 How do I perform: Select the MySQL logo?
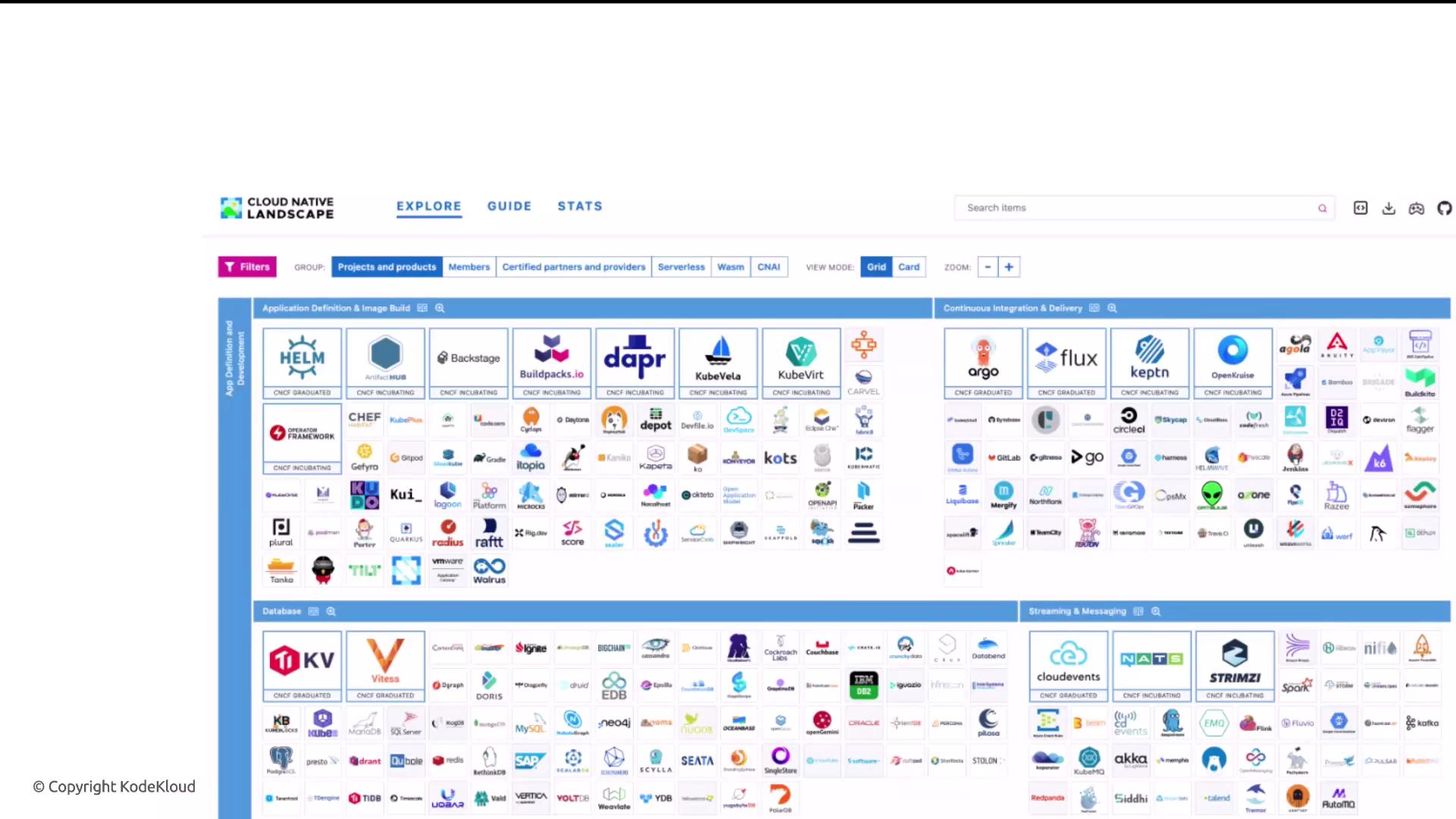pos(531,723)
